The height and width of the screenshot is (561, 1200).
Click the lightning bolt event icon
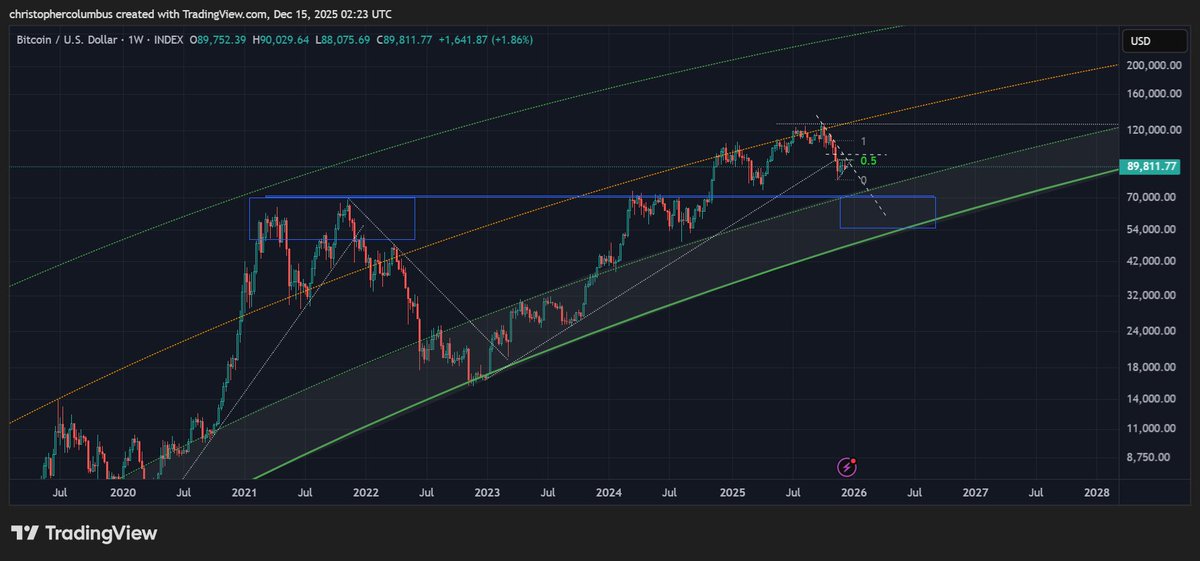coord(847,466)
